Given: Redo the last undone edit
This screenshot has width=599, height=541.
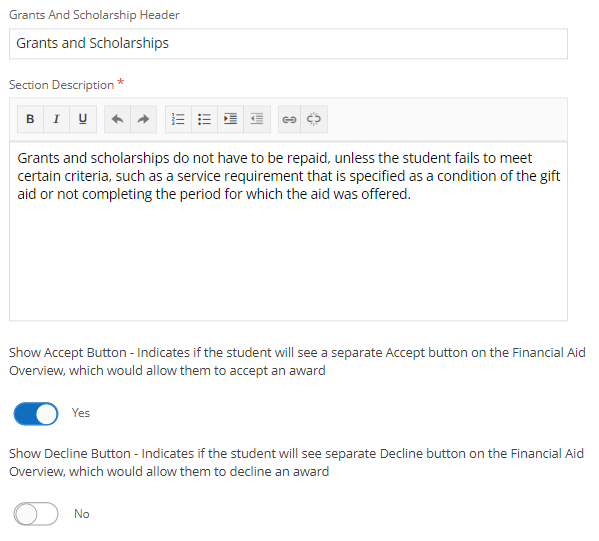Looking at the screenshot, I should click(x=144, y=119).
